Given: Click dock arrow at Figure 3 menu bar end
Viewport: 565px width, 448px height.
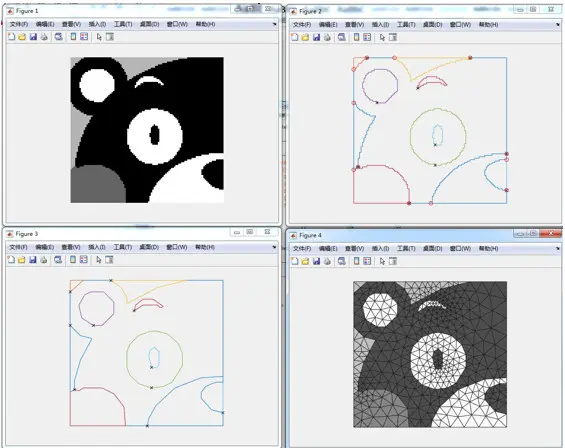Looking at the screenshot, I should point(274,247).
